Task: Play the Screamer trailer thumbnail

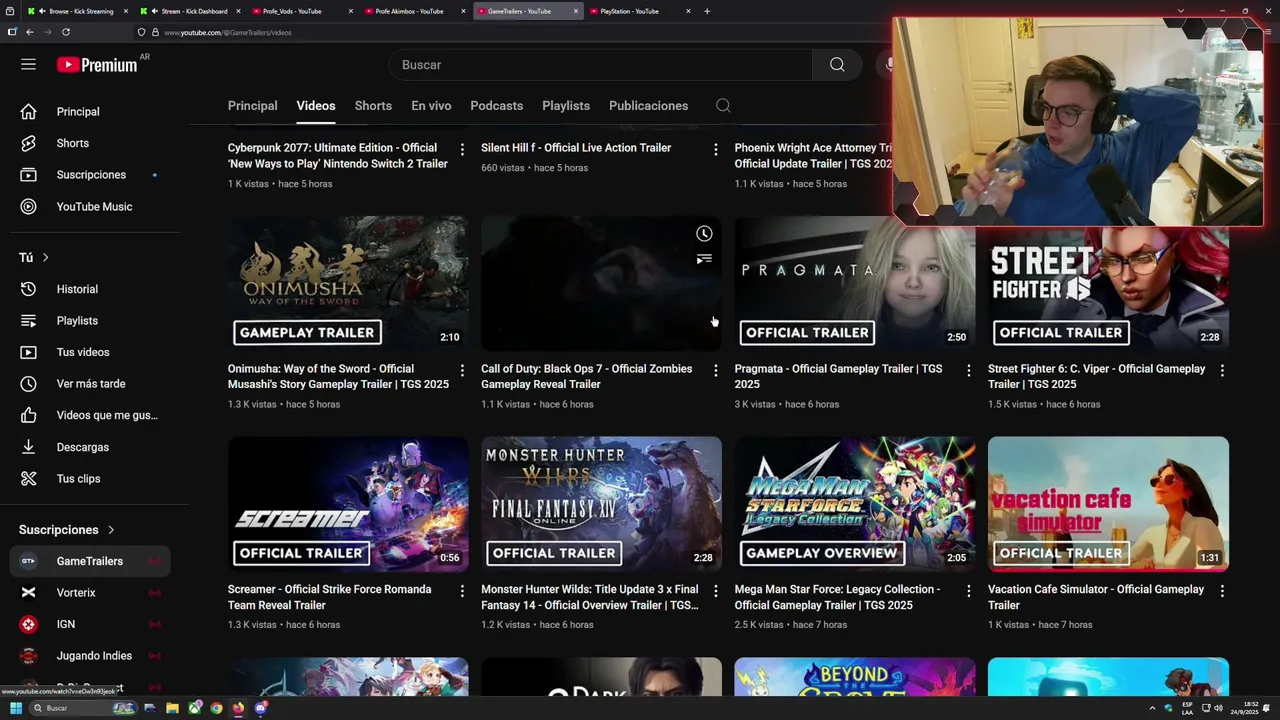Action: 348,504
